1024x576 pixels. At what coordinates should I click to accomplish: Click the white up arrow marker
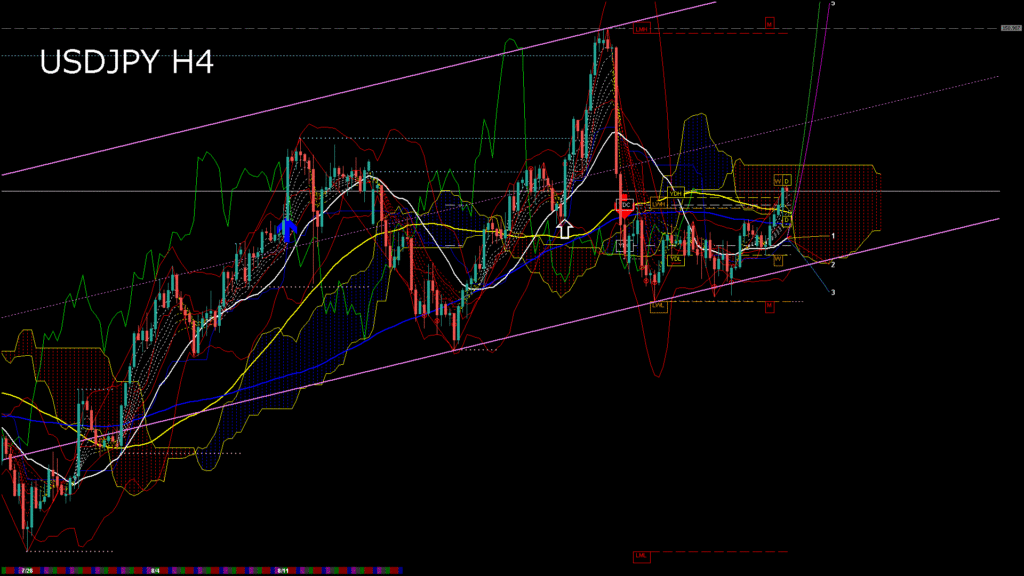564,229
